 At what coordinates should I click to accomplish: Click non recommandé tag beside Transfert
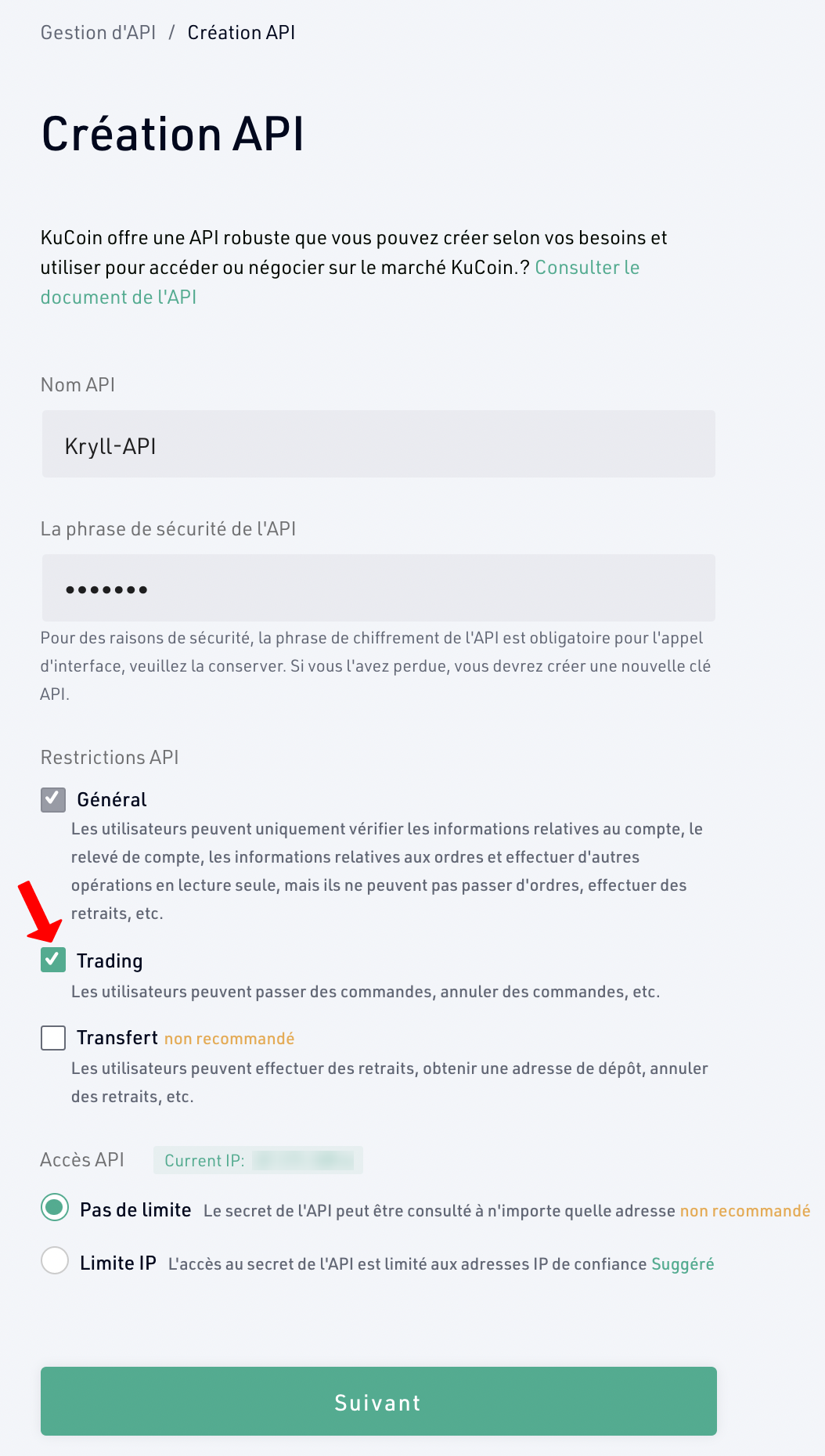[x=229, y=1039]
